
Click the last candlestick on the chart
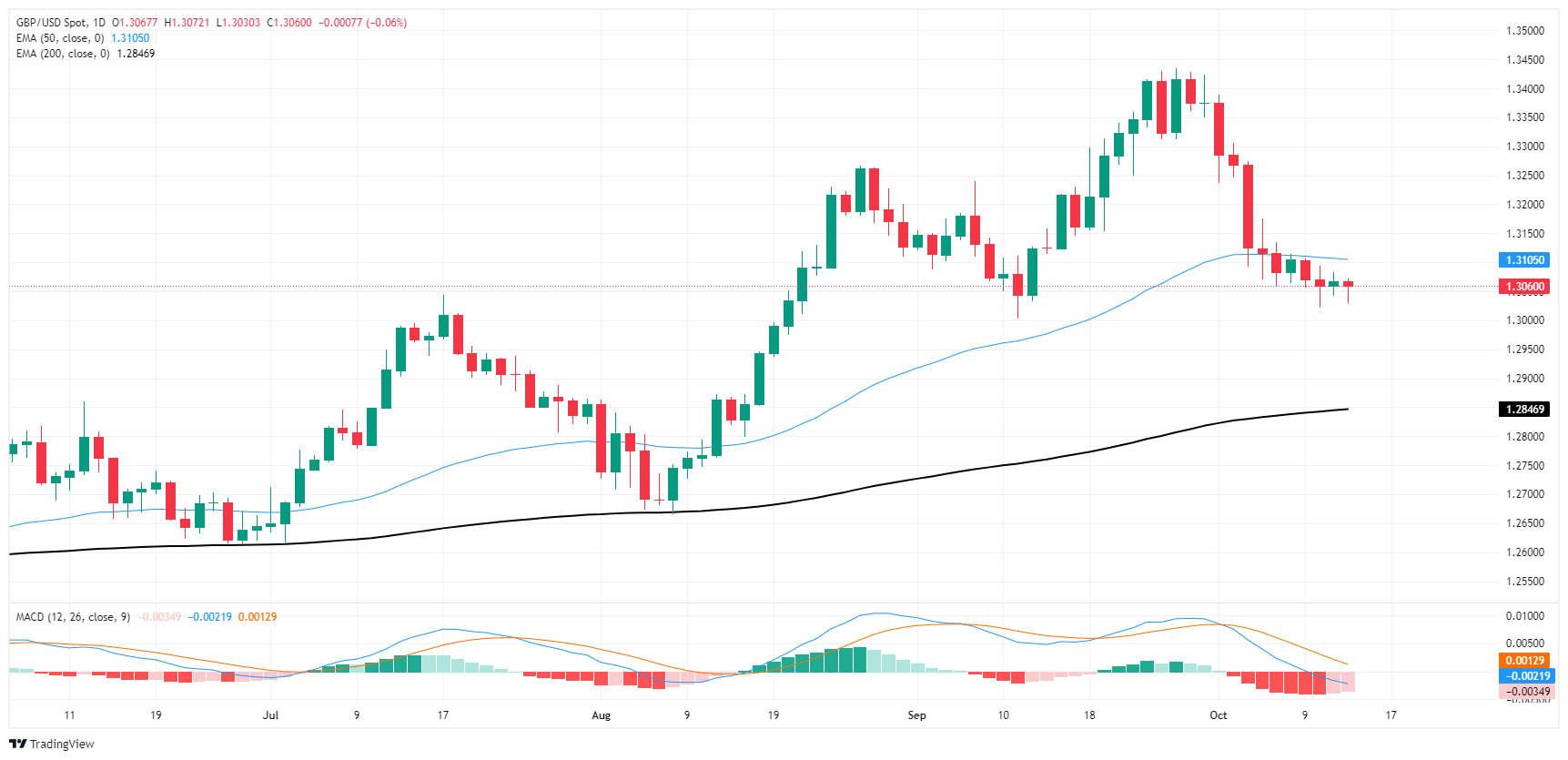coord(1348,285)
